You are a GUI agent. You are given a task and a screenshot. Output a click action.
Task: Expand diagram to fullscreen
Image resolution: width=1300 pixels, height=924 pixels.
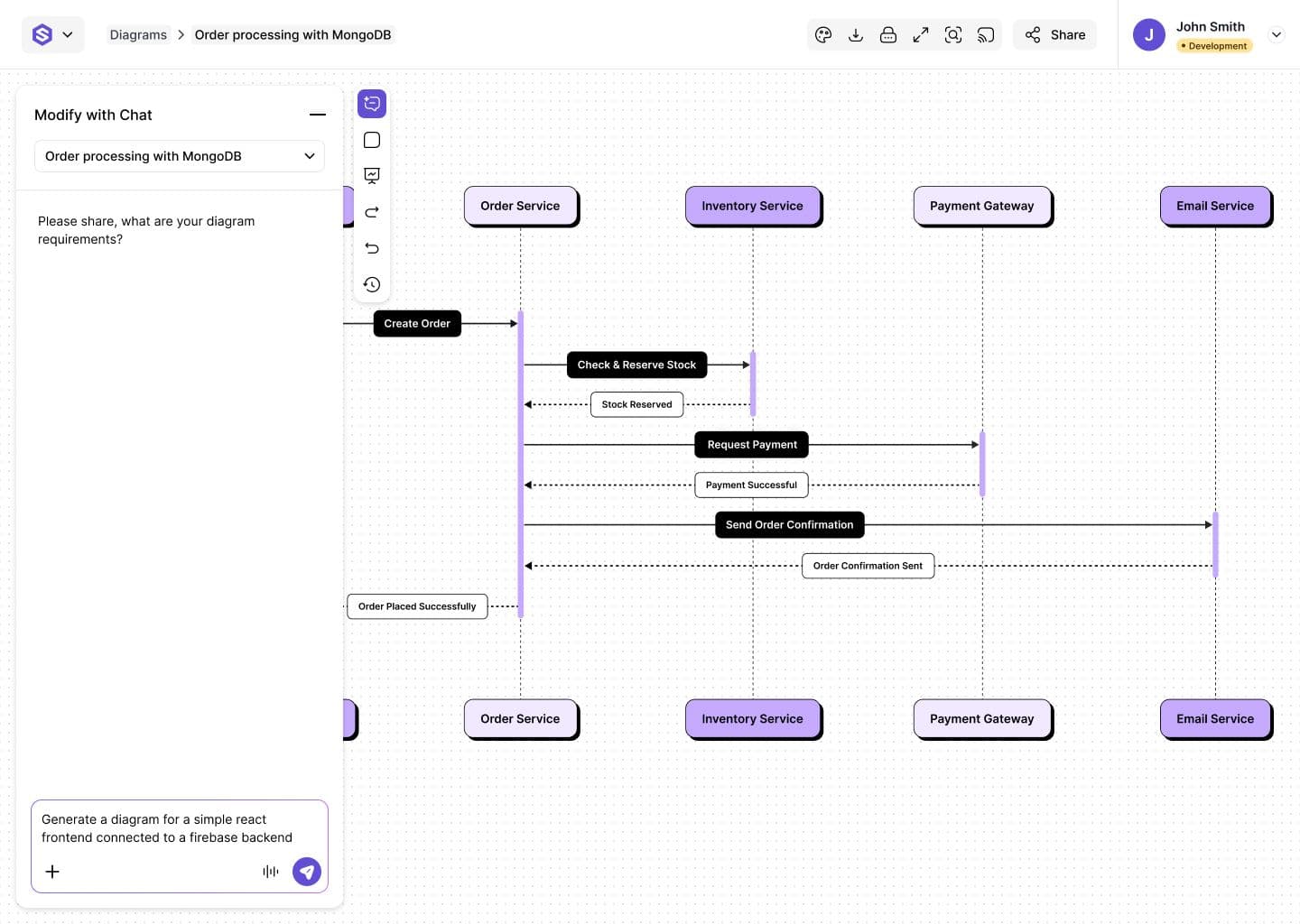tap(921, 35)
